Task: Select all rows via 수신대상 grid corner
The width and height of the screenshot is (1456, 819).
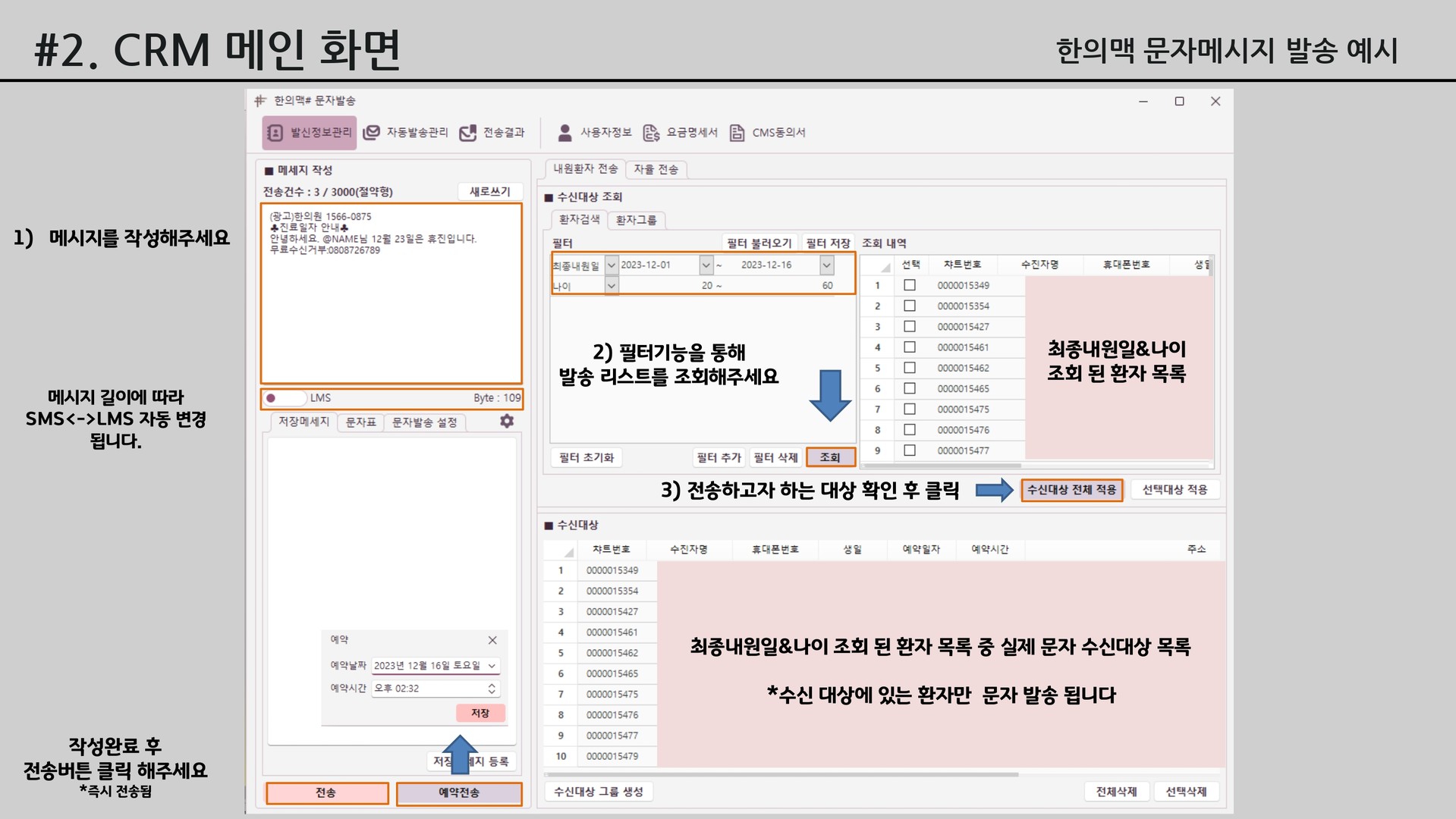Action: pos(561,550)
